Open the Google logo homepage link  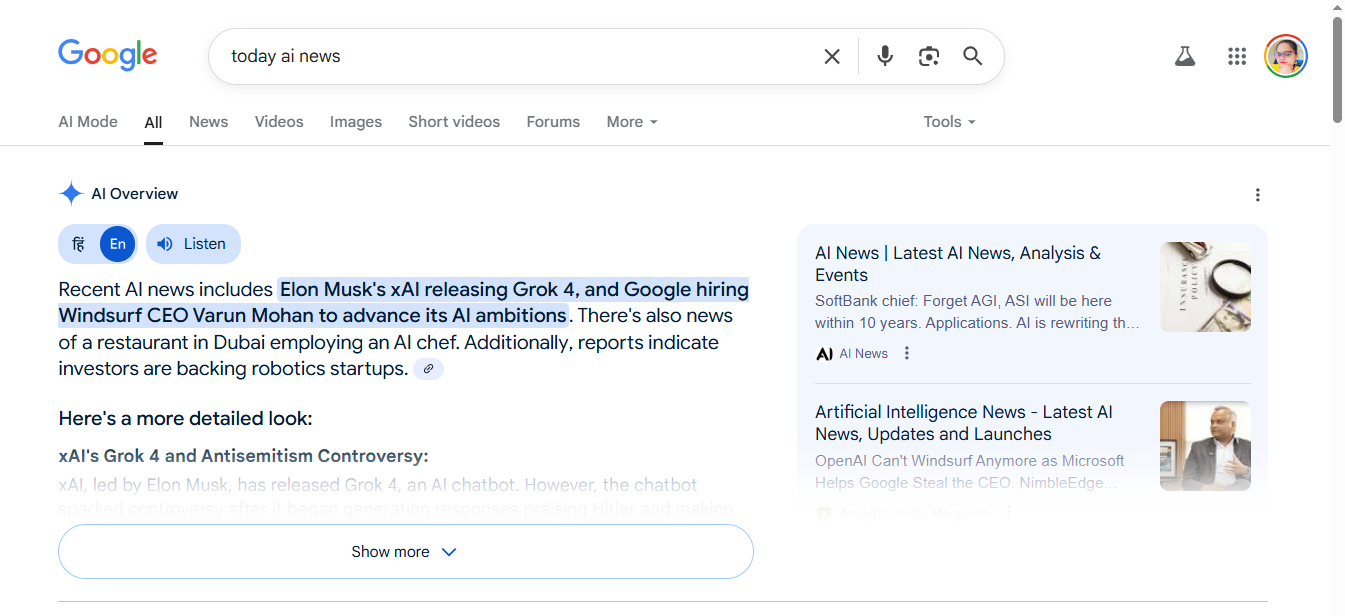tap(108, 55)
